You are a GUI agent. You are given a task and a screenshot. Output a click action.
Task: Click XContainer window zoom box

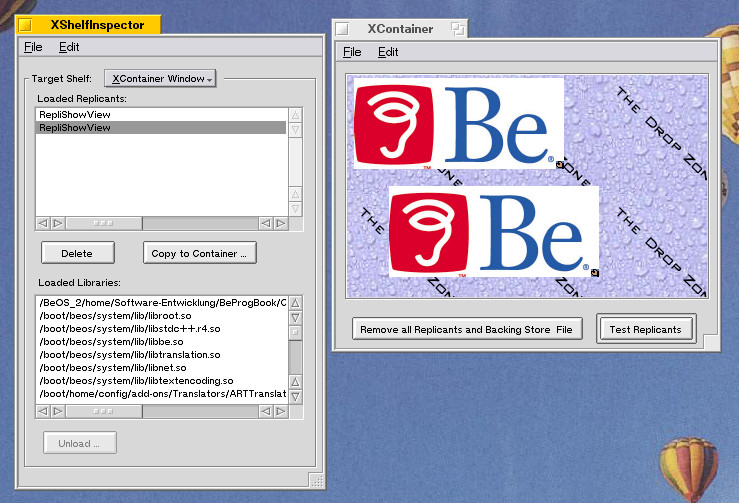(x=458, y=29)
